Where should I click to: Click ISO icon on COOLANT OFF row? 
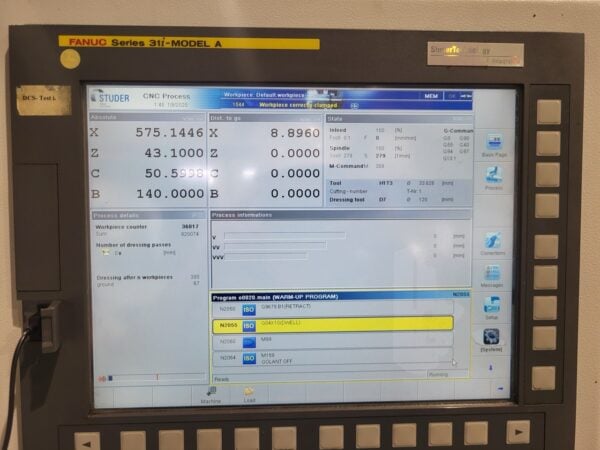249,358
